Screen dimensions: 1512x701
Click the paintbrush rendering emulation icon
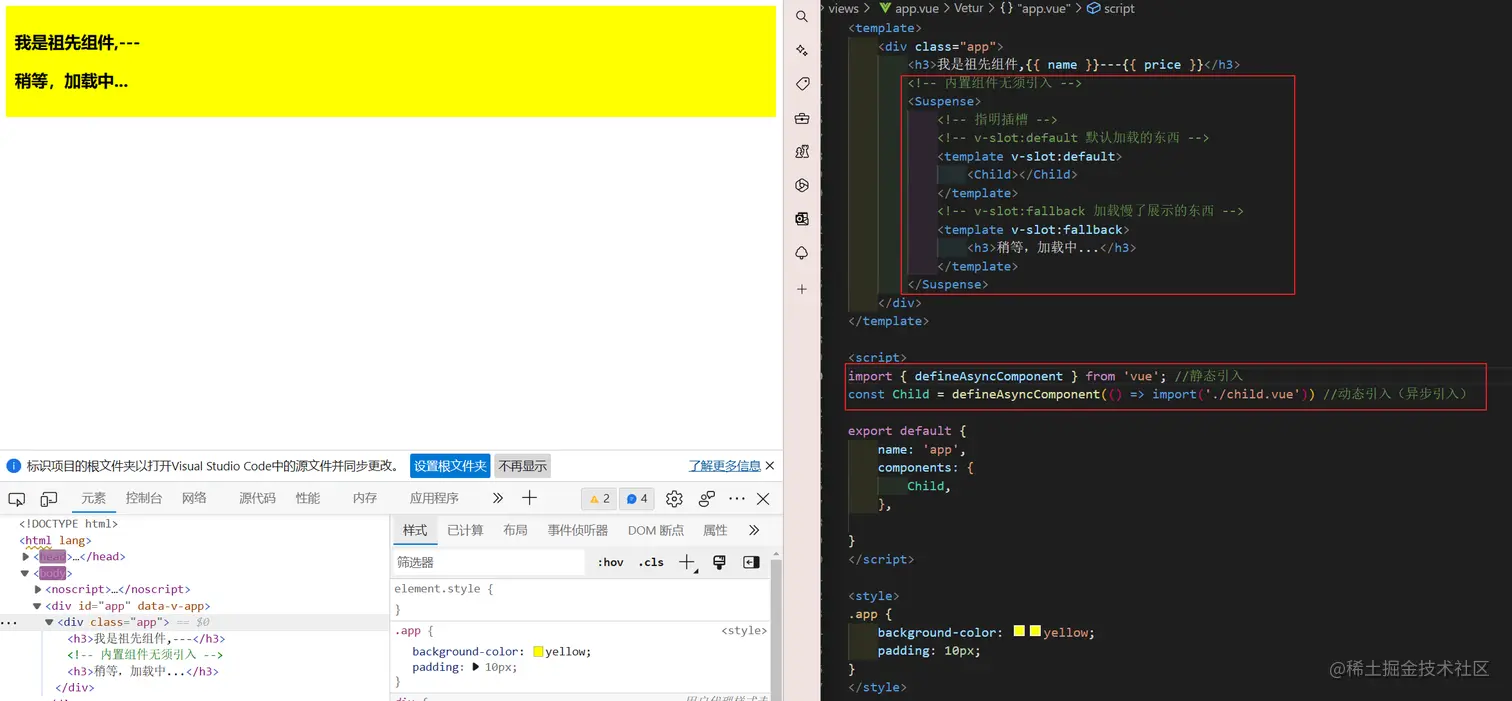[719, 562]
